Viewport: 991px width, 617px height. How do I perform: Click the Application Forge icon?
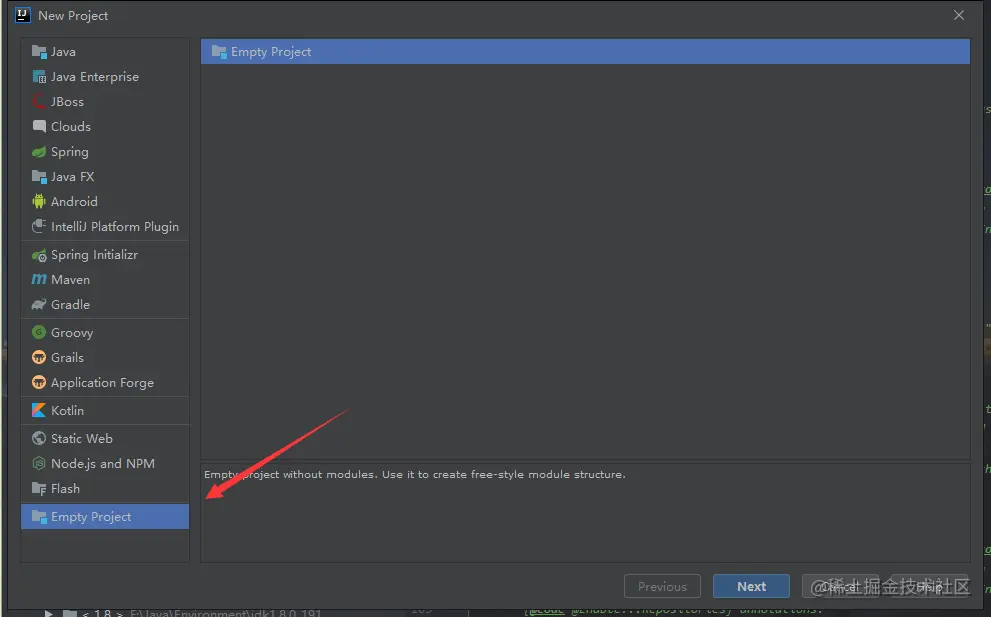pyautogui.click(x=39, y=382)
